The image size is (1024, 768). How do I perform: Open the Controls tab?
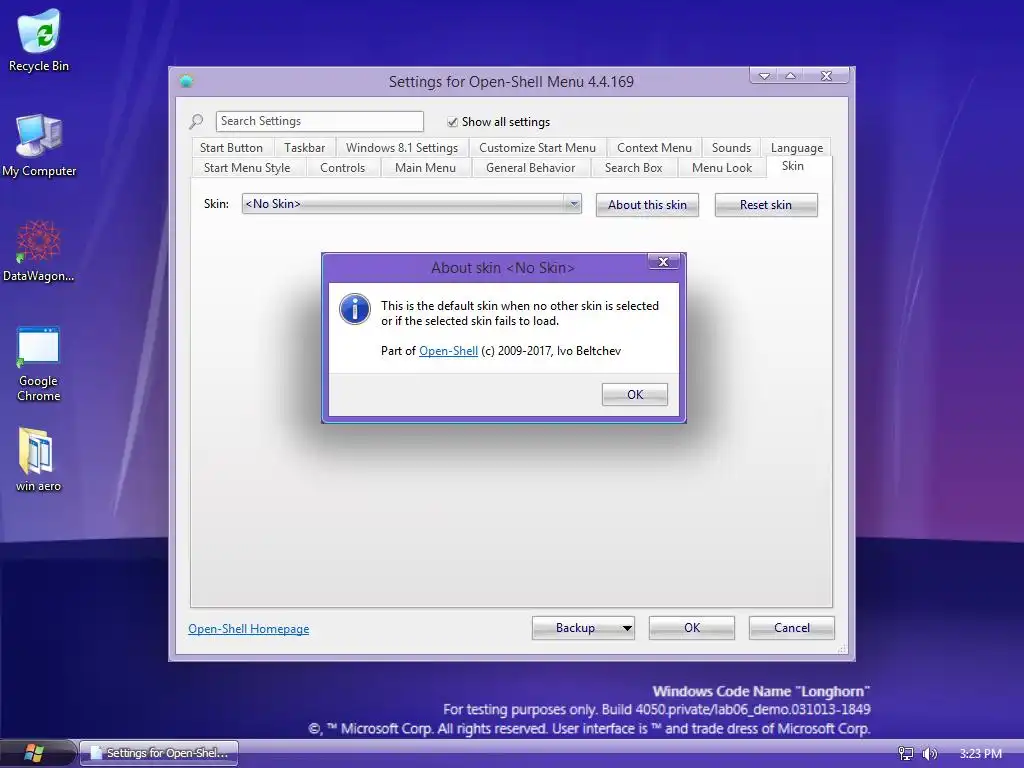point(342,168)
